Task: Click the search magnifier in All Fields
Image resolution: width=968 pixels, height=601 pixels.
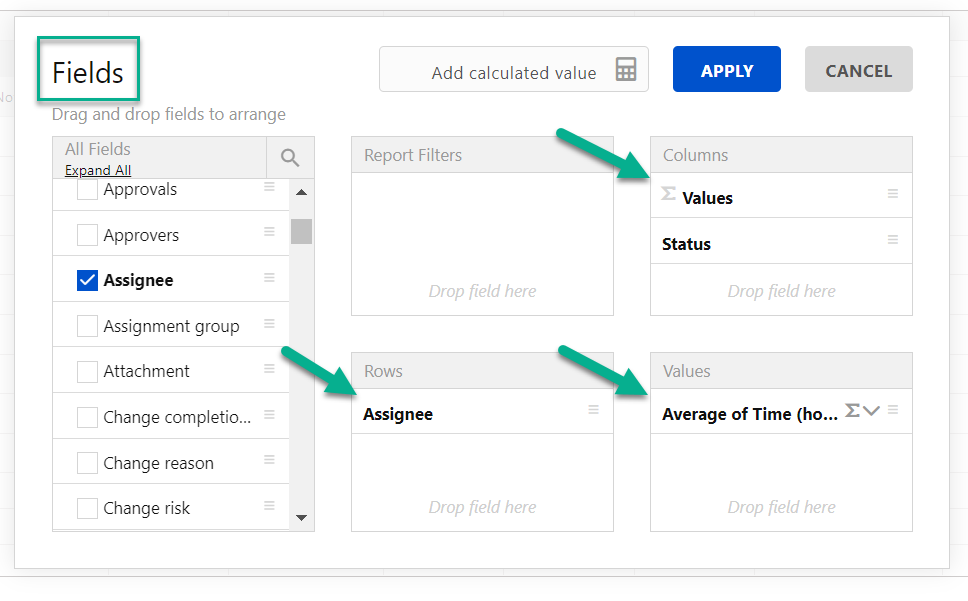Action: (x=290, y=157)
